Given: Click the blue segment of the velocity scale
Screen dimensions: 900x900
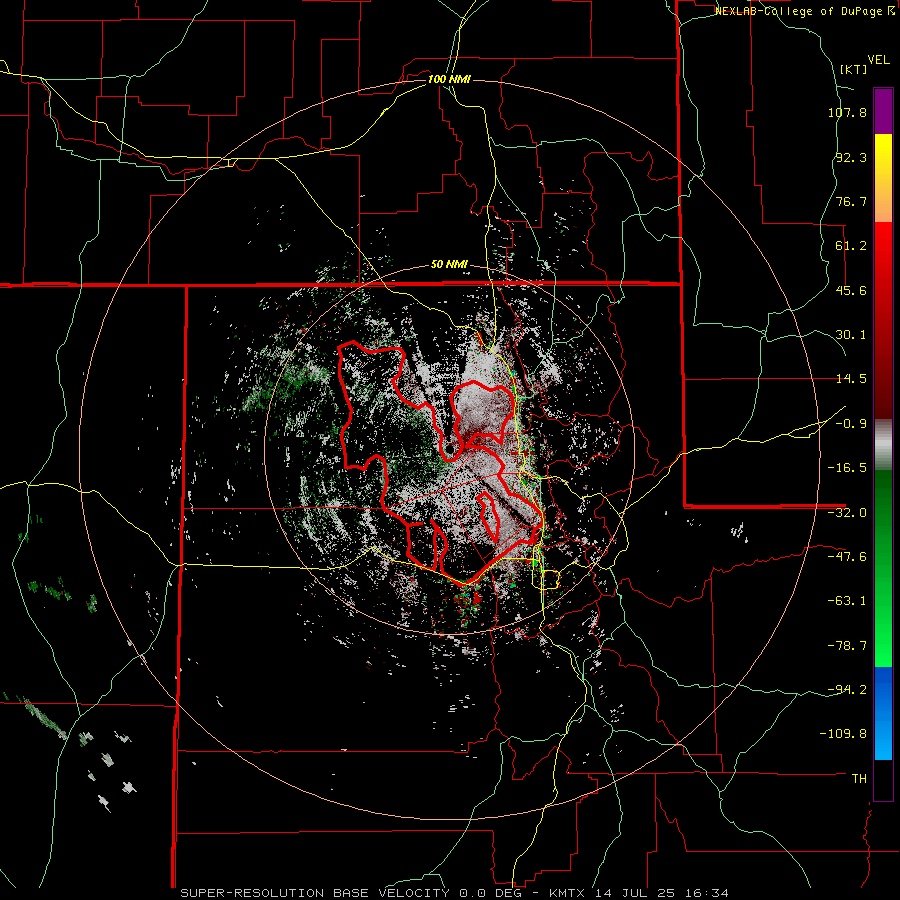Looking at the screenshot, I should coord(883,713).
